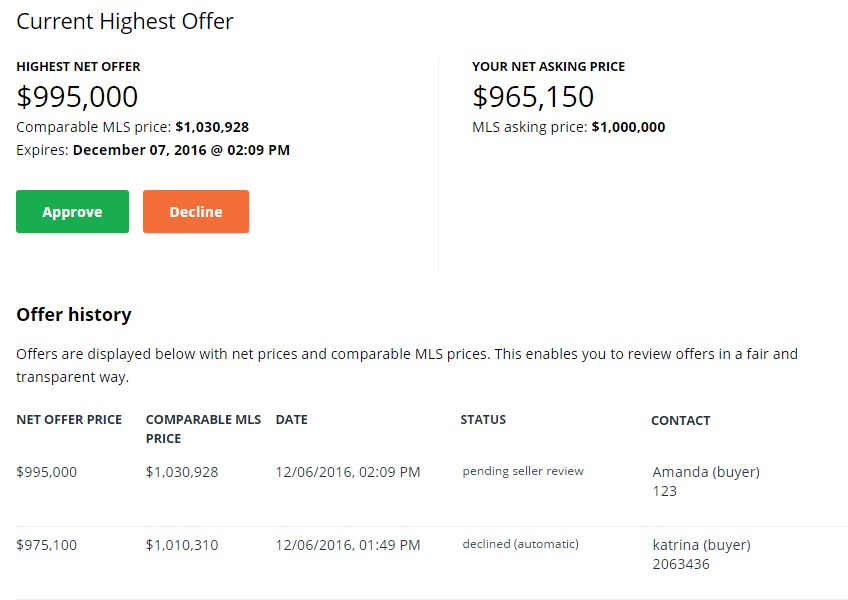
Task: Click the 12/06/2016, 01:49 PM offer date
Action: pos(348,545)
